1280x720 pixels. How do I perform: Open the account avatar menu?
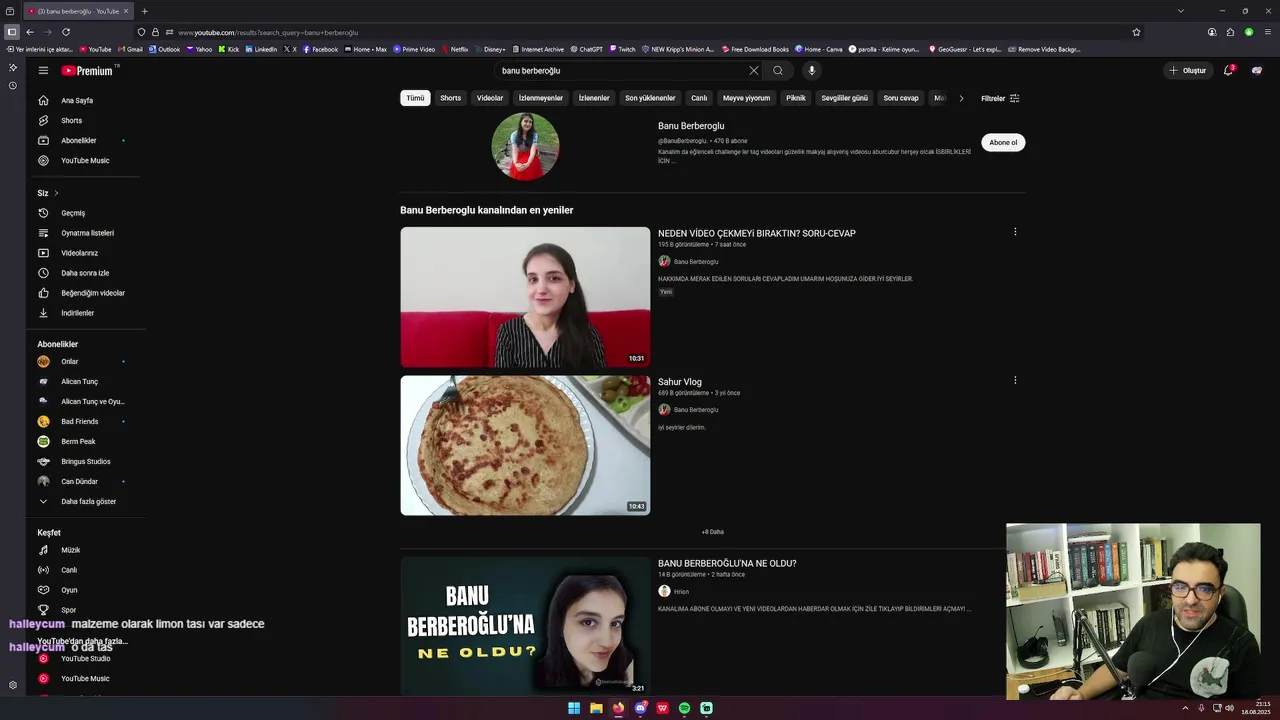1257,70
